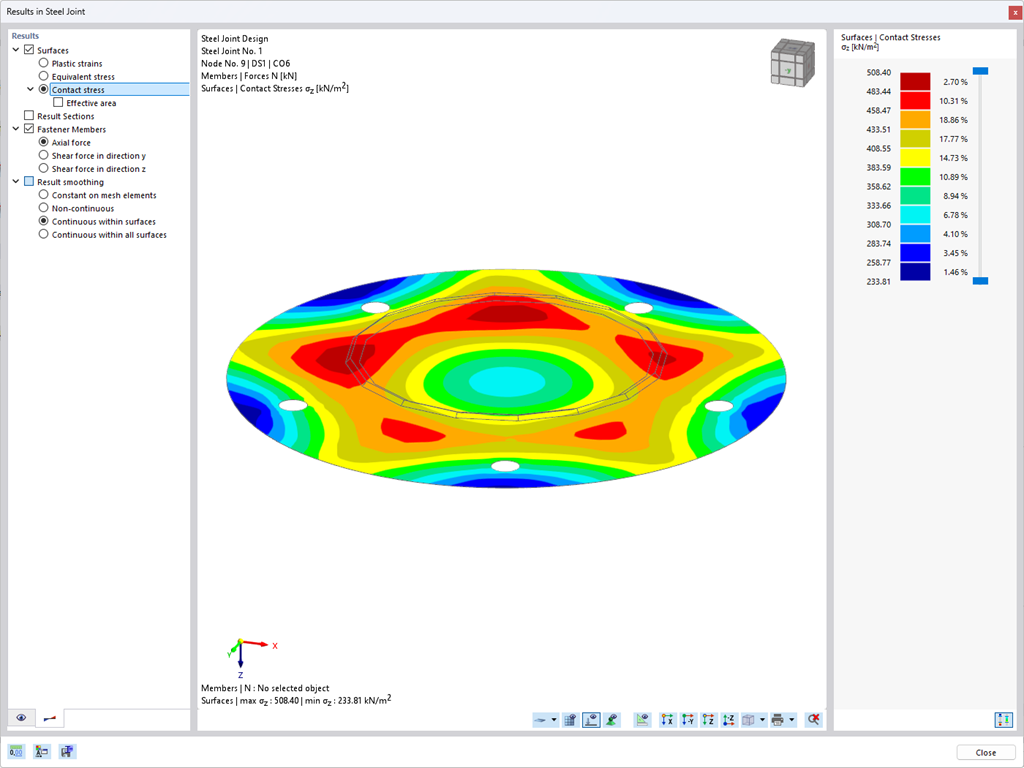Expand the cube view options dropdown
Image resolution: width=1024 pixels, height=768 pixels.
762,719
